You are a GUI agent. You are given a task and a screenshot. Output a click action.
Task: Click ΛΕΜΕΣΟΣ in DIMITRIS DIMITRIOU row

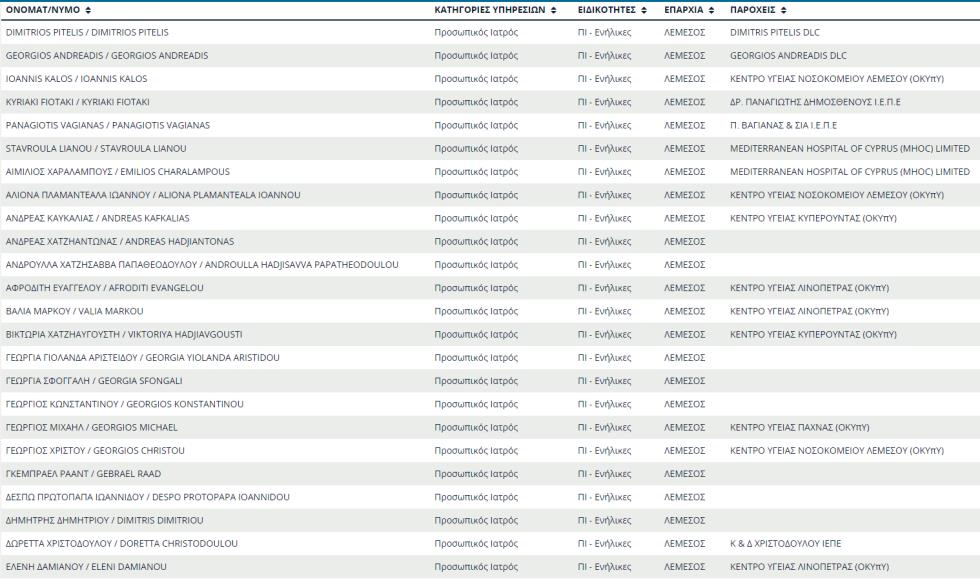pos(684,520)
